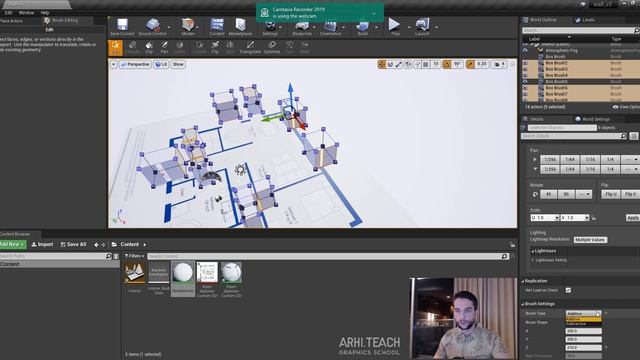Click the Optimize geometry tool

(272, 48)
